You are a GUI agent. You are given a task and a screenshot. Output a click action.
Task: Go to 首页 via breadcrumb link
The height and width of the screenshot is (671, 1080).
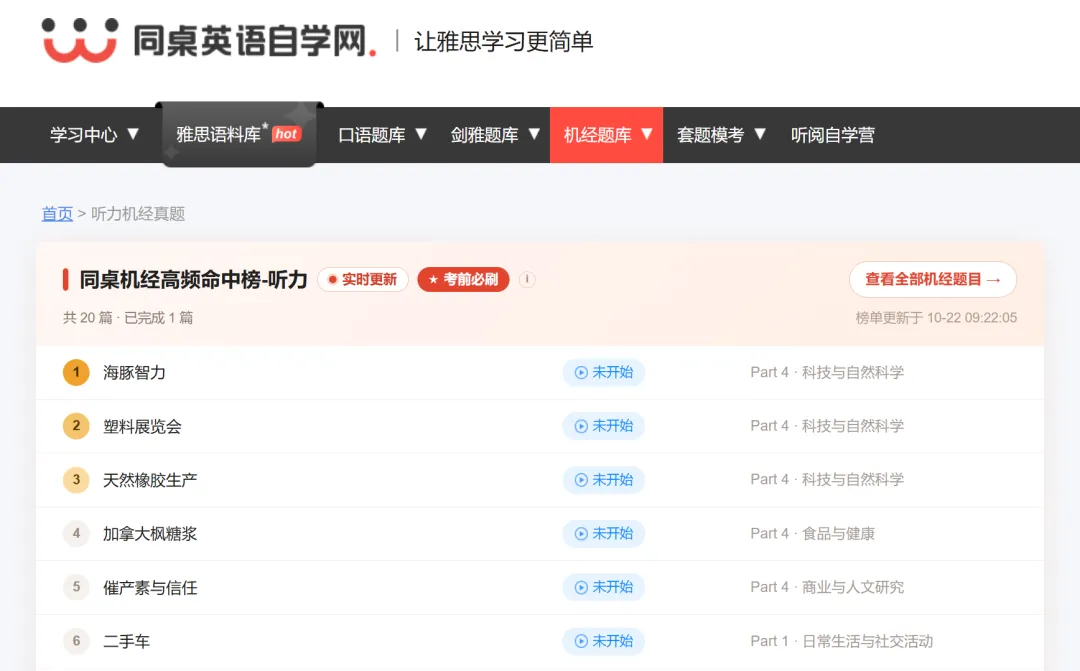57,214
